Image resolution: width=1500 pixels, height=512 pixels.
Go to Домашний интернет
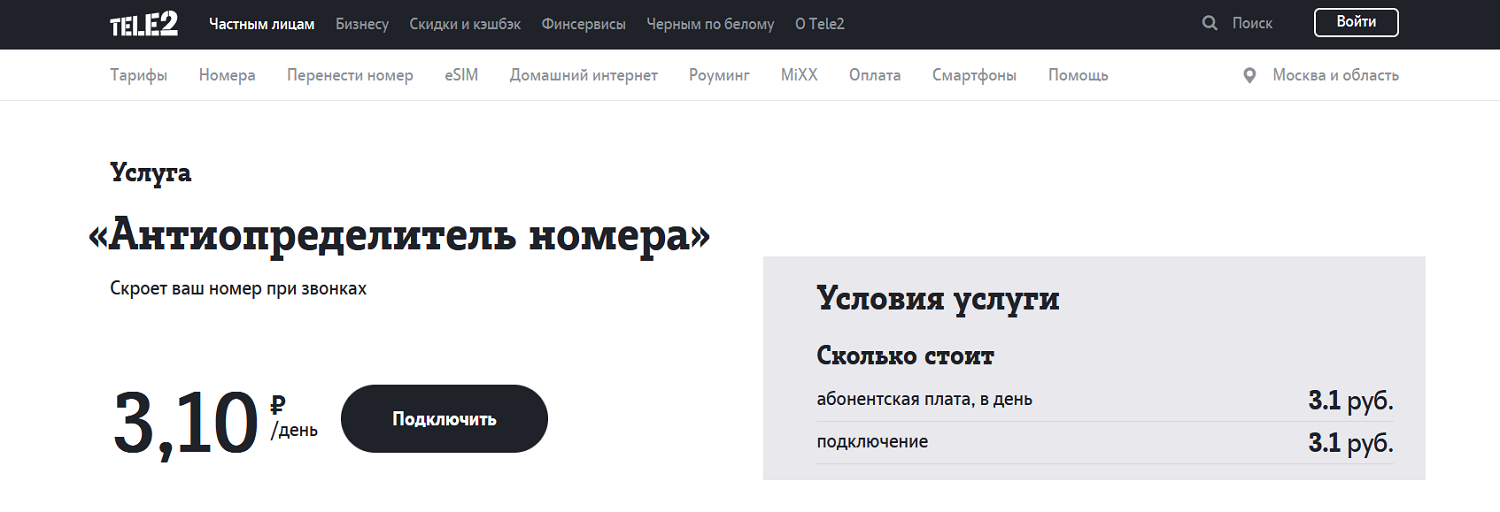click(x=584, y=75)
